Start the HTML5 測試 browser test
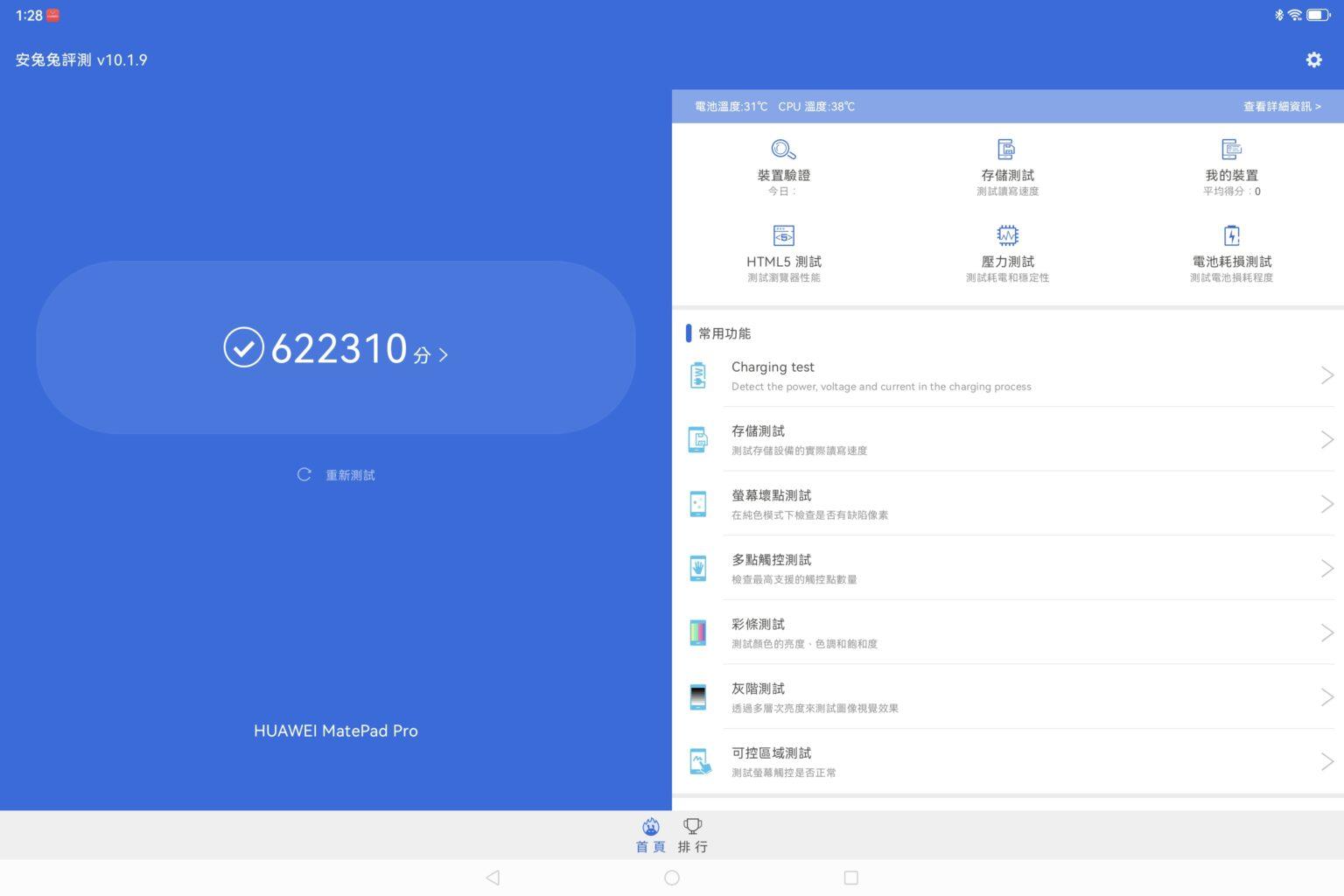Image resolution: width=1344 pixels, height=896 pixels. (784, 249)
